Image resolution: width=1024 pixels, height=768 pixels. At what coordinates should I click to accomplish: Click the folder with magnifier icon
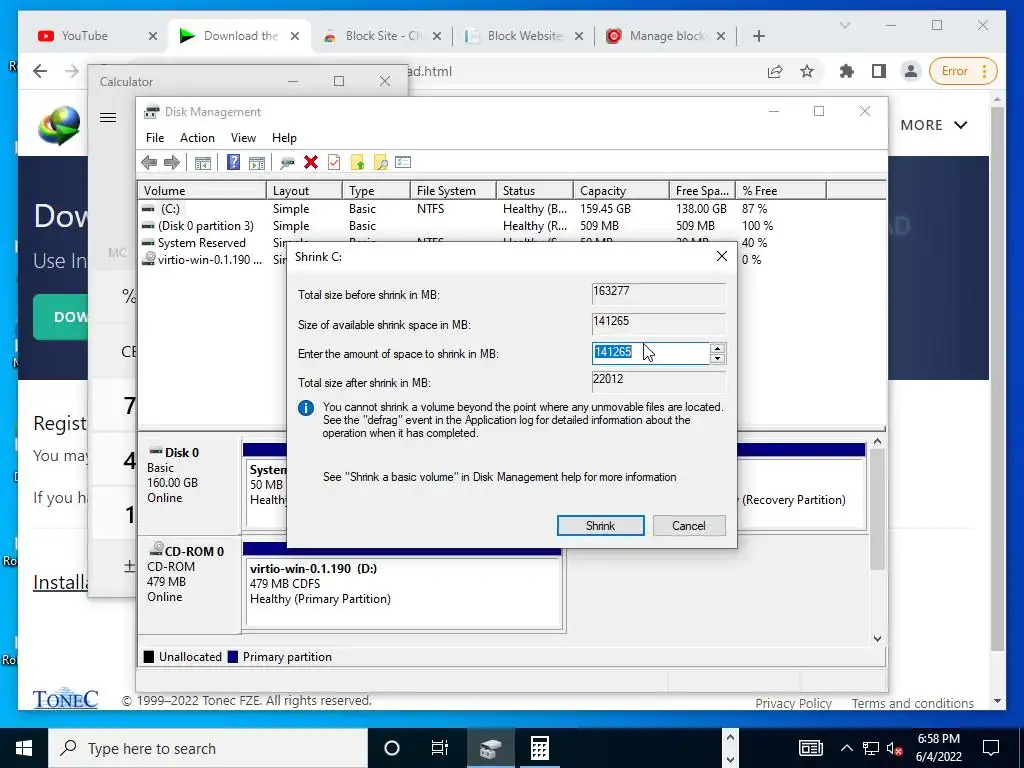point(381,163)
